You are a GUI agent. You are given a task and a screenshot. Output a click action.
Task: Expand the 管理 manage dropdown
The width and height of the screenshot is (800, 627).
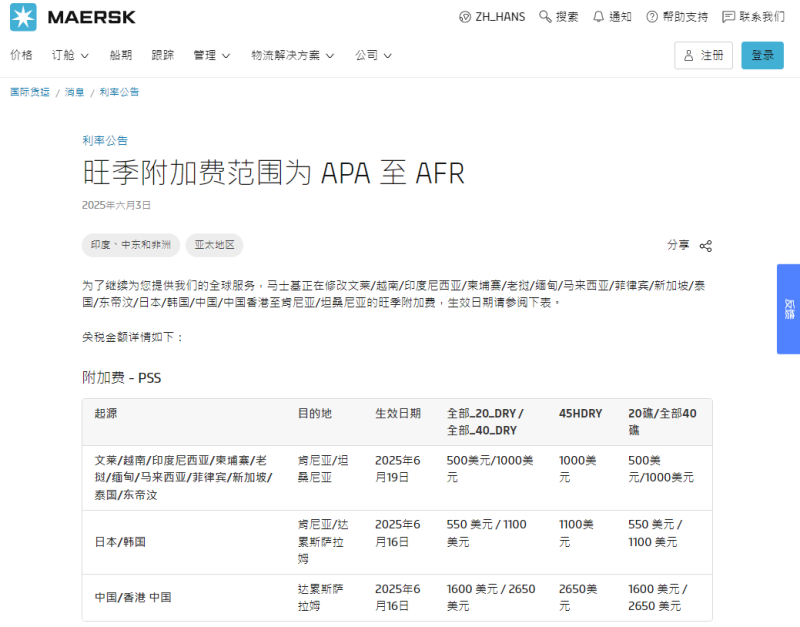pyautogui.click(x=212, y=55)
